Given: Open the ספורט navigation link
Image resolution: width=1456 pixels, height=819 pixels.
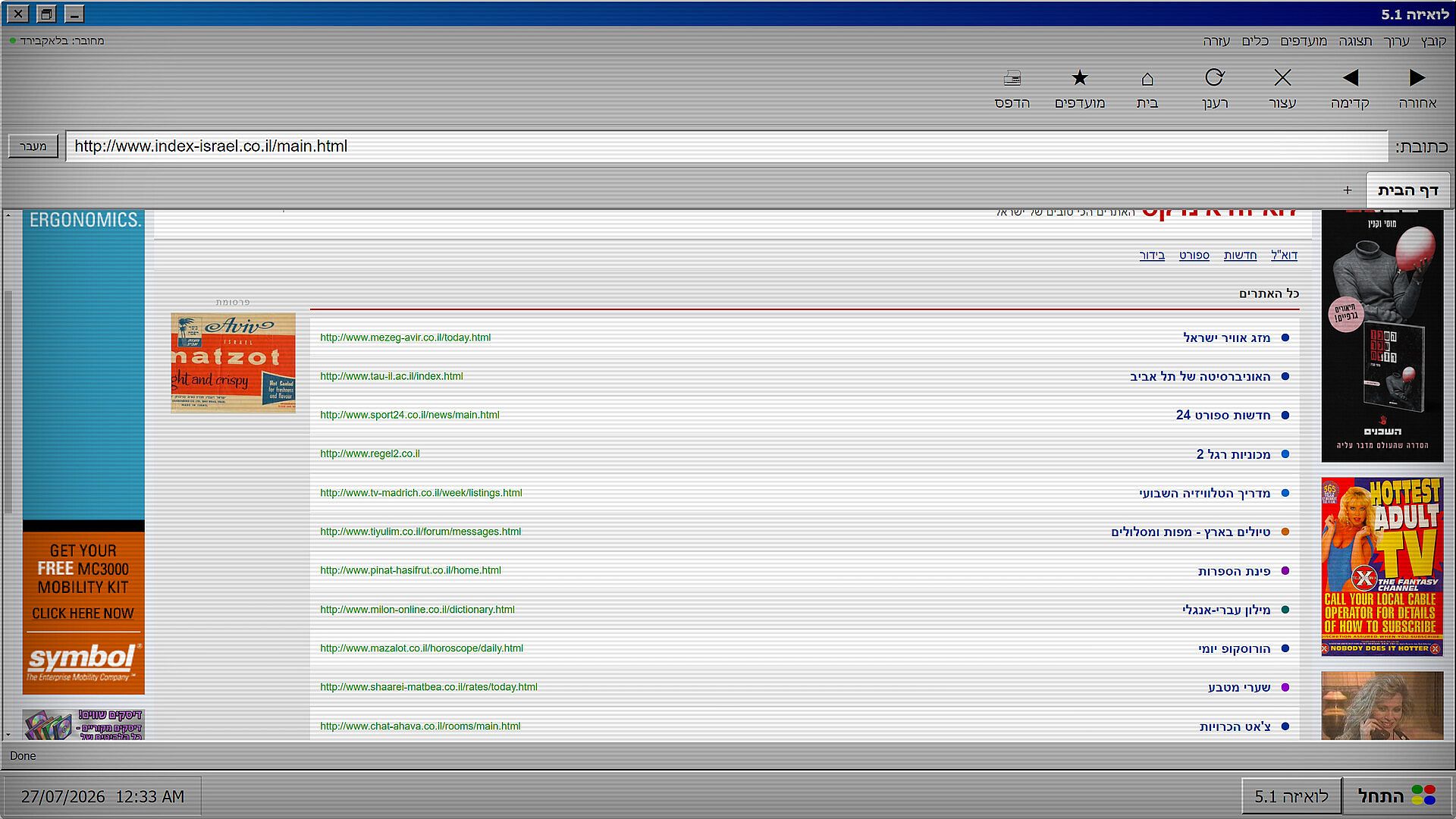Looking at the screenshot, I should [1194, 255].
